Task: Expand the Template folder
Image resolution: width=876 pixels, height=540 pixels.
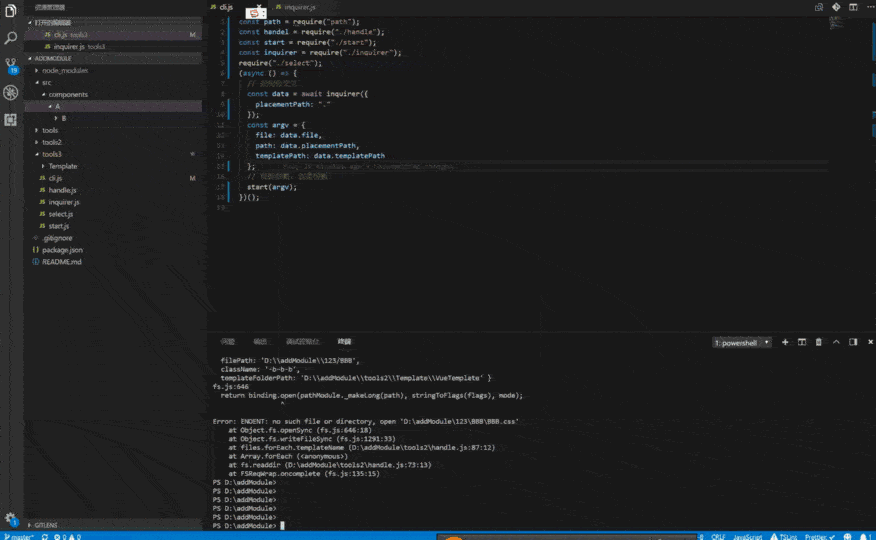Action: point(113,166)
